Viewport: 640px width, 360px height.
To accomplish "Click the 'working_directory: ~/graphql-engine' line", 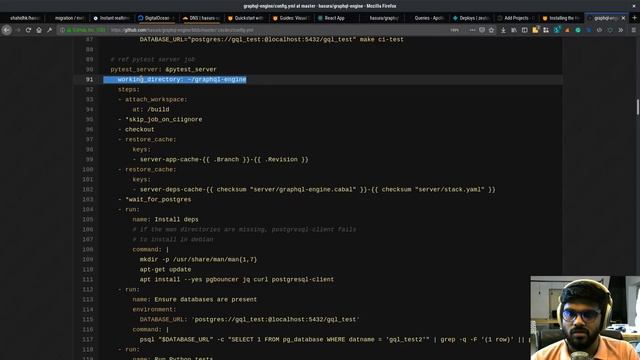I will [182, 80].
